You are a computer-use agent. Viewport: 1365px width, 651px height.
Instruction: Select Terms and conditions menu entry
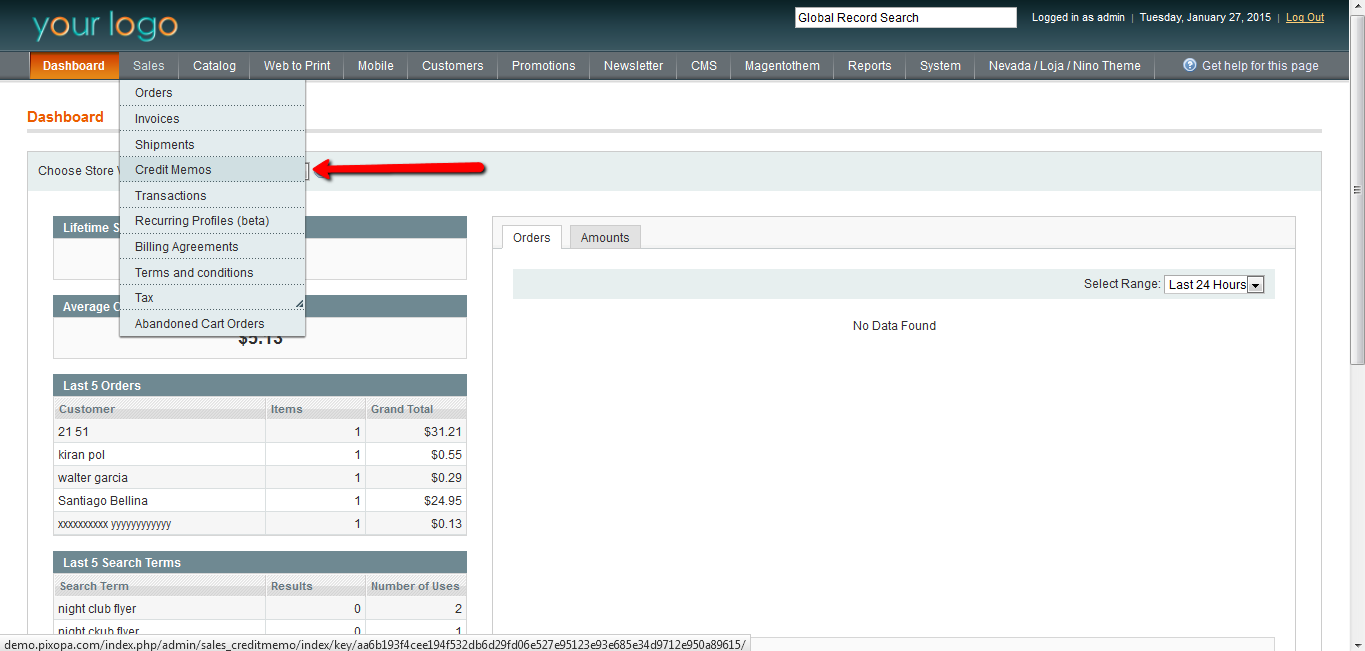(212, 273)
